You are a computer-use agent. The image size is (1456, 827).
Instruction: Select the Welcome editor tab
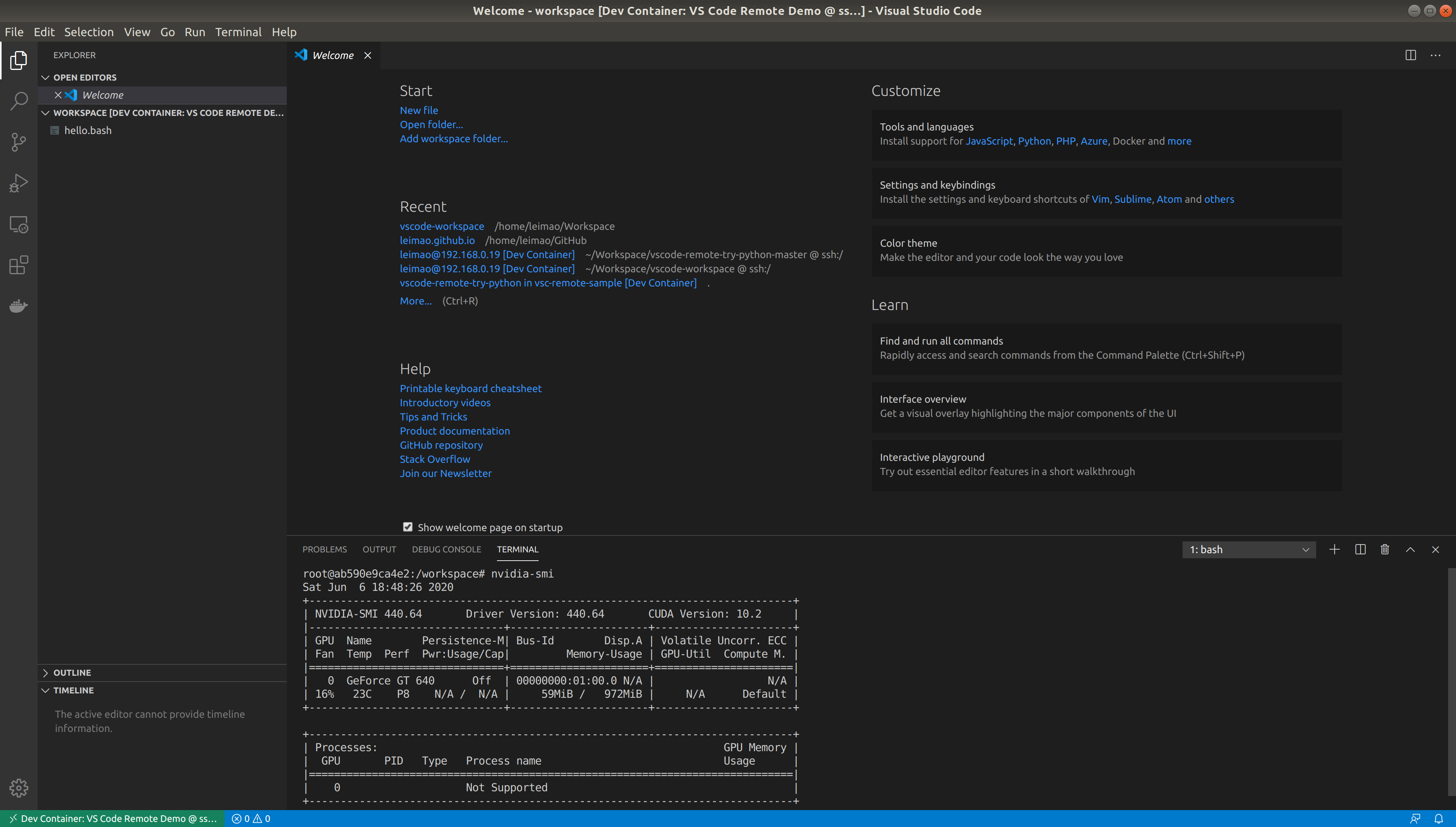(x=333, y=55)
